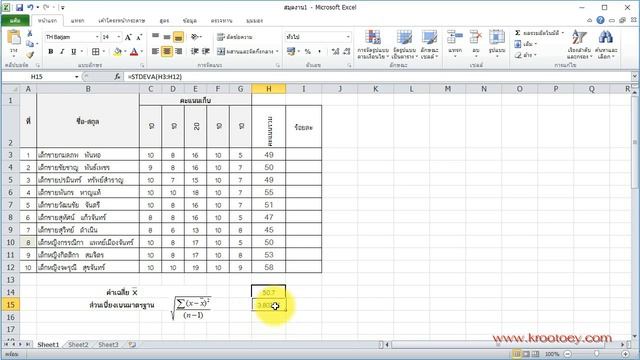This screenshot has height=360, width=640.
Task: Open Find and Select binoculars
Action: point(606,44)
